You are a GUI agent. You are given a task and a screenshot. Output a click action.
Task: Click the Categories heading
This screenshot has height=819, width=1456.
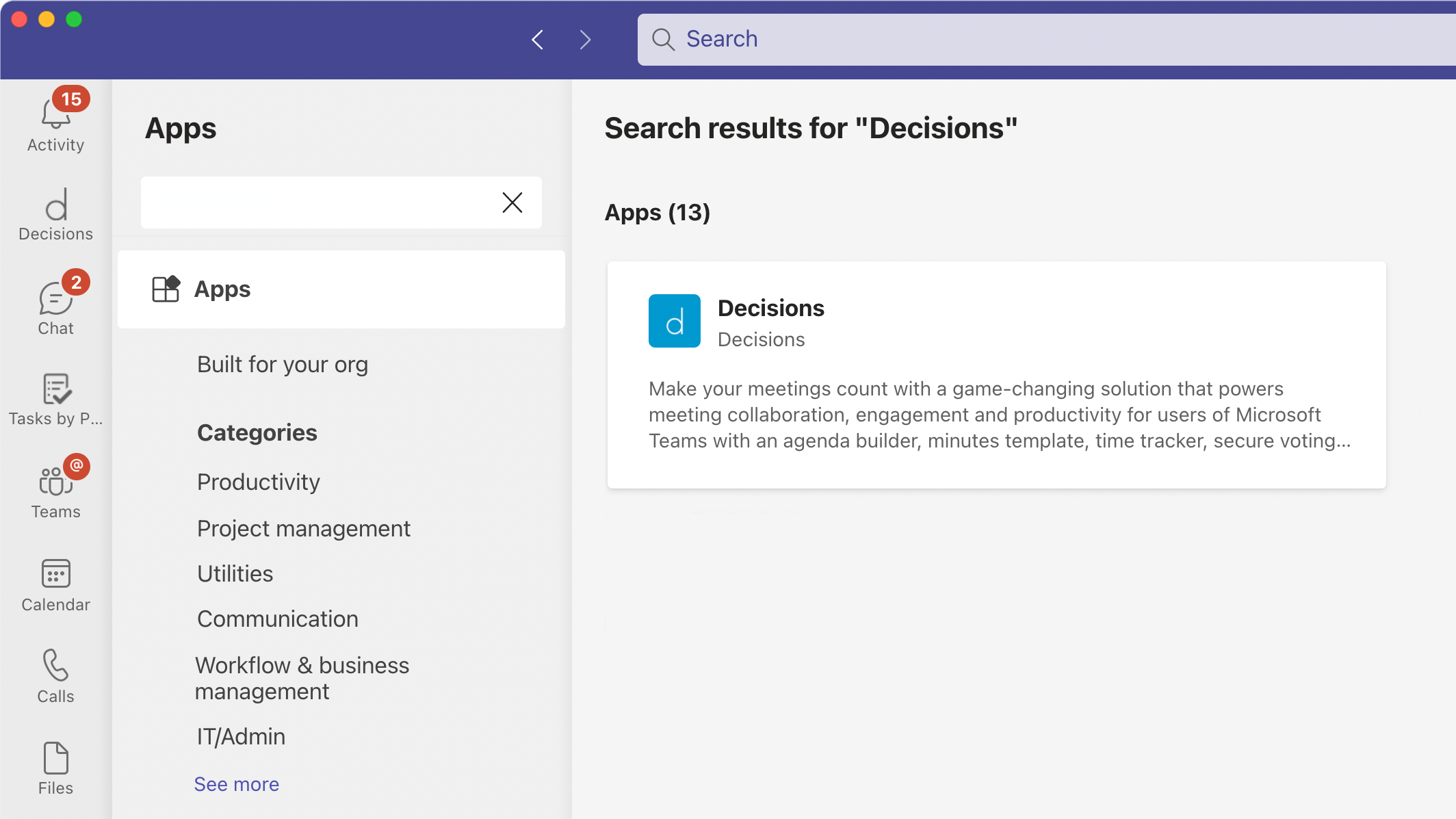pos(257,433)
